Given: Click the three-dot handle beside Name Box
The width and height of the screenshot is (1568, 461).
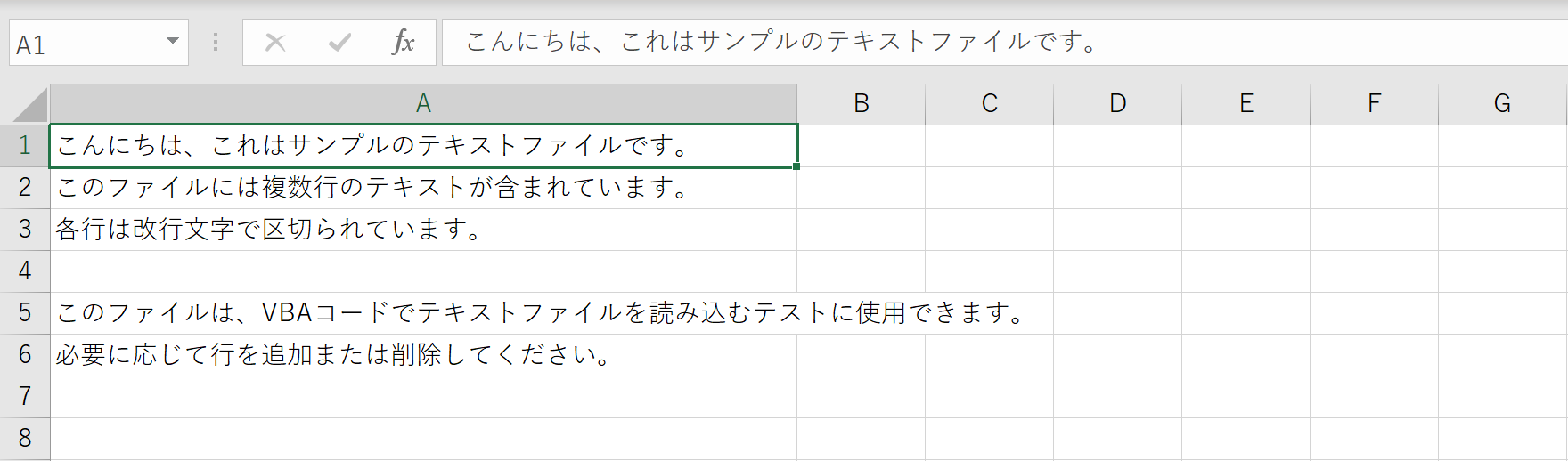Looking at the screenshot, I should 216,42.
